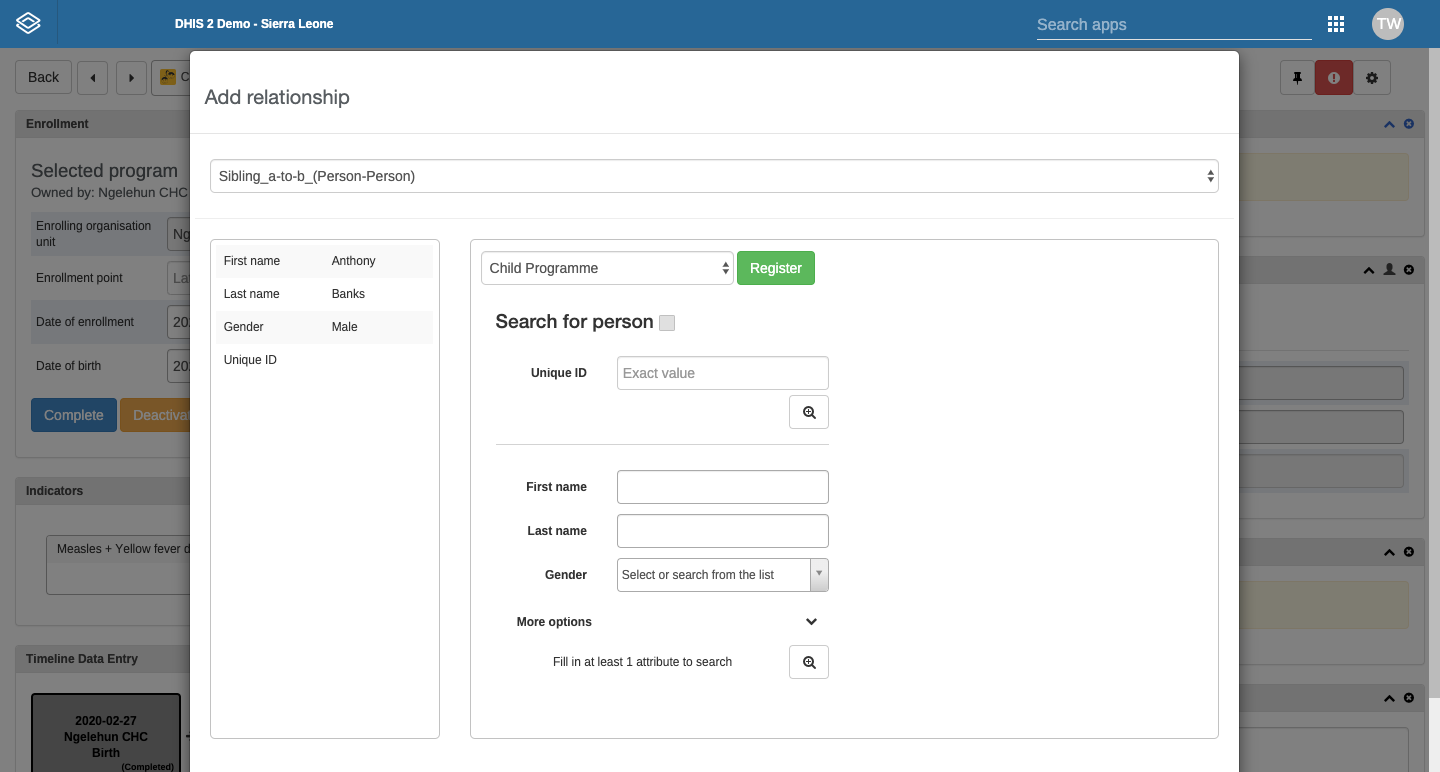
Task: Open the Child Programme dropdown
Action: pyautogui.click(x=607, y=268)
